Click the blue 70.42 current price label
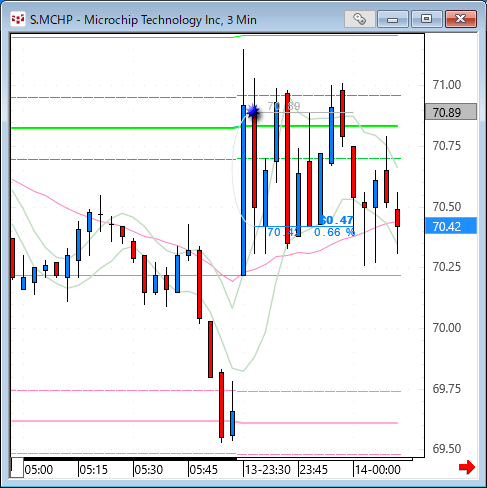The width and height of the screenshot is (487, 488). pos(451,226)
